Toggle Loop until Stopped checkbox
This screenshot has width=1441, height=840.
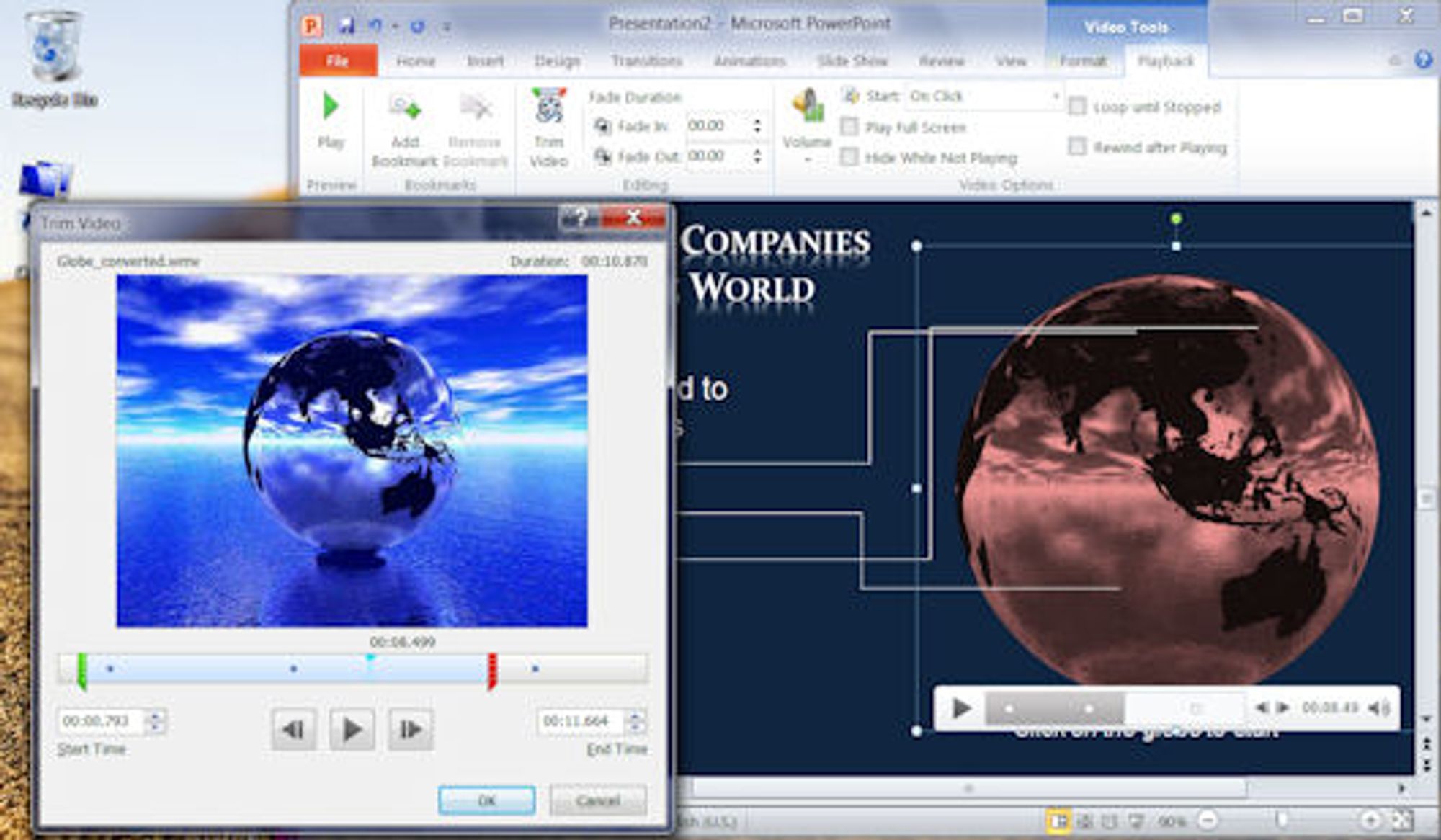1077,107
